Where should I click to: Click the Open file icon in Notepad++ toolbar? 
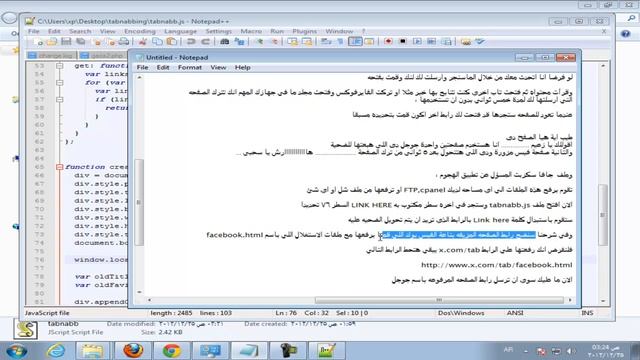[52, 42]
